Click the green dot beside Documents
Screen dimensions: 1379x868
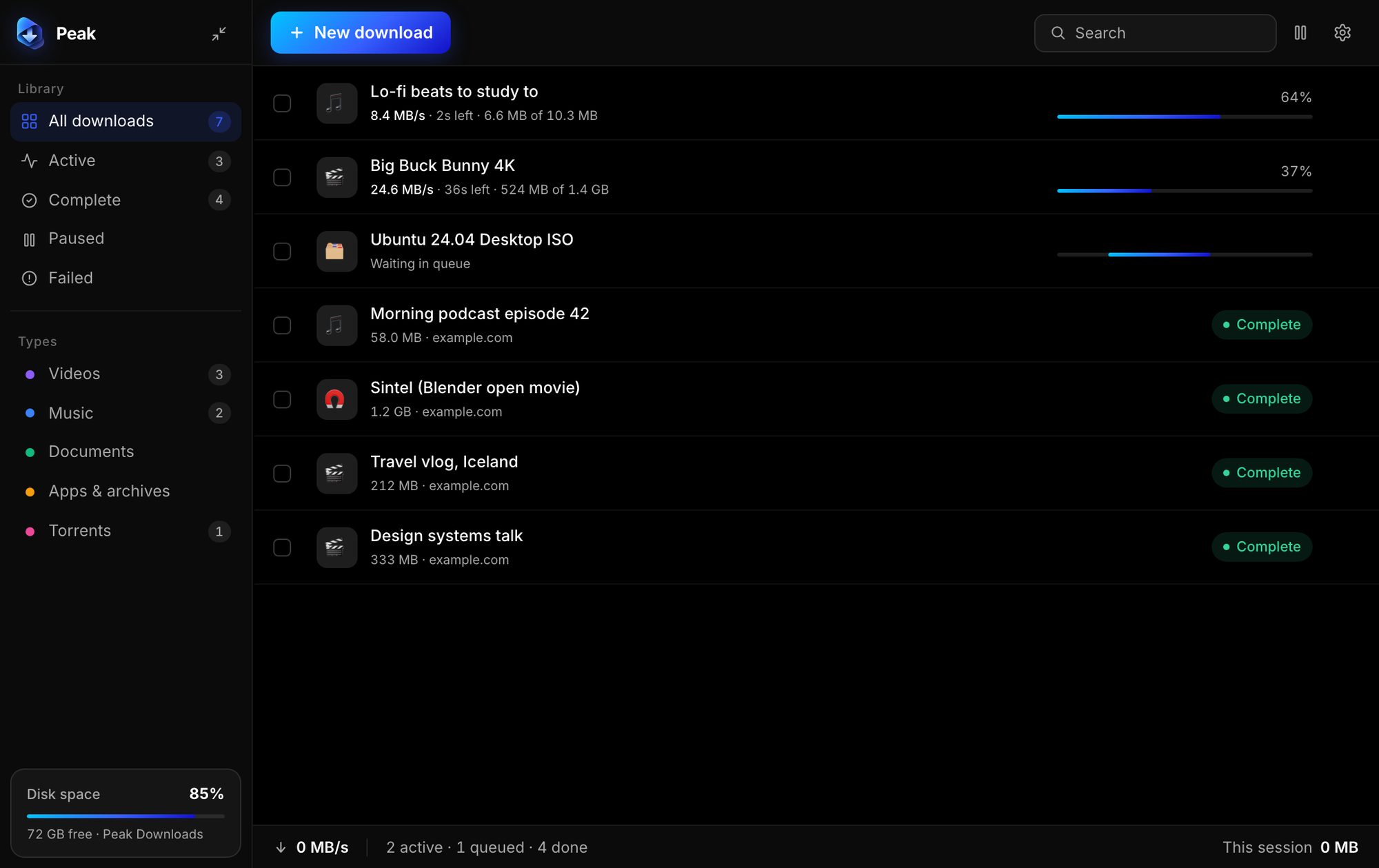coord(30,452)
